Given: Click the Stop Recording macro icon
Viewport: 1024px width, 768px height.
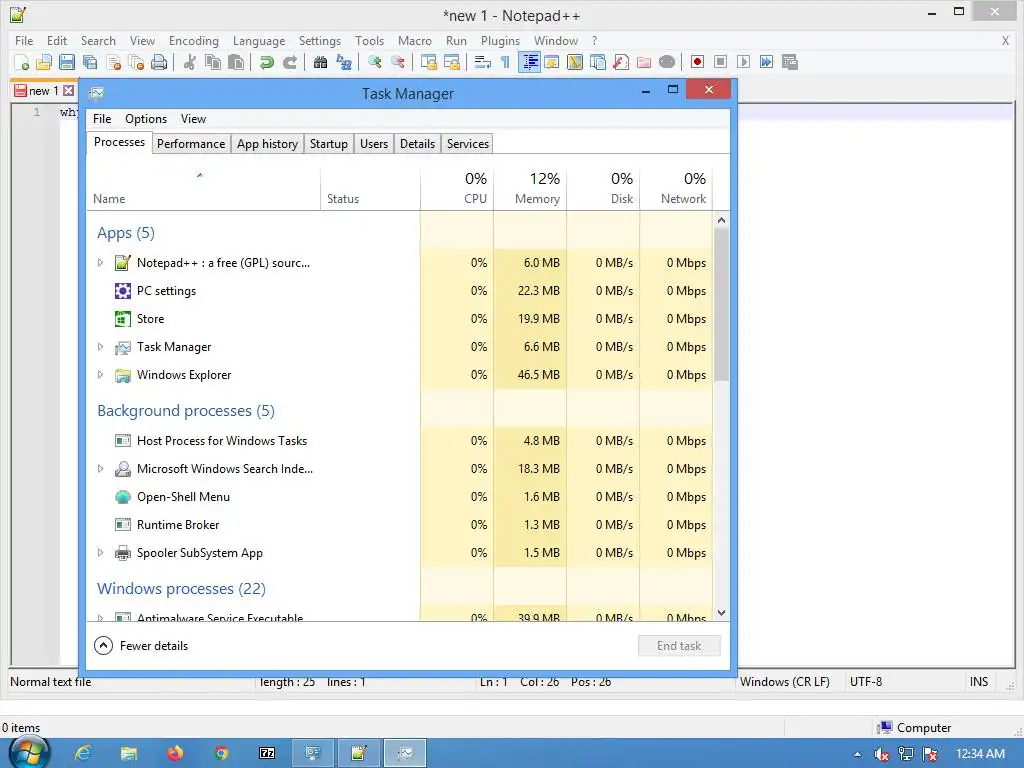Looking at the screenshot, I should pyautogui.click(x=720, y=62).
